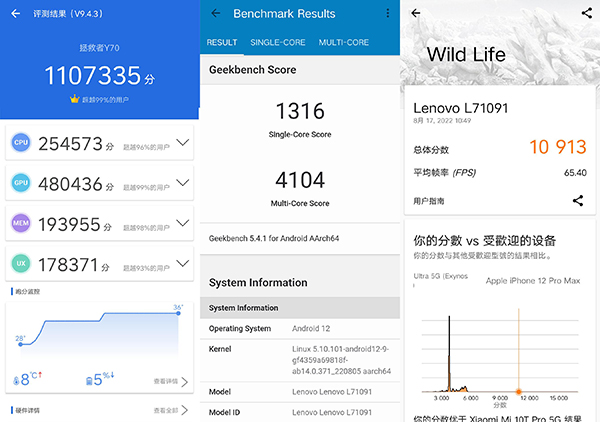
Task: Share the AnTuTu benchmark result
Action: pyautogui.click(x=183, y=14)
